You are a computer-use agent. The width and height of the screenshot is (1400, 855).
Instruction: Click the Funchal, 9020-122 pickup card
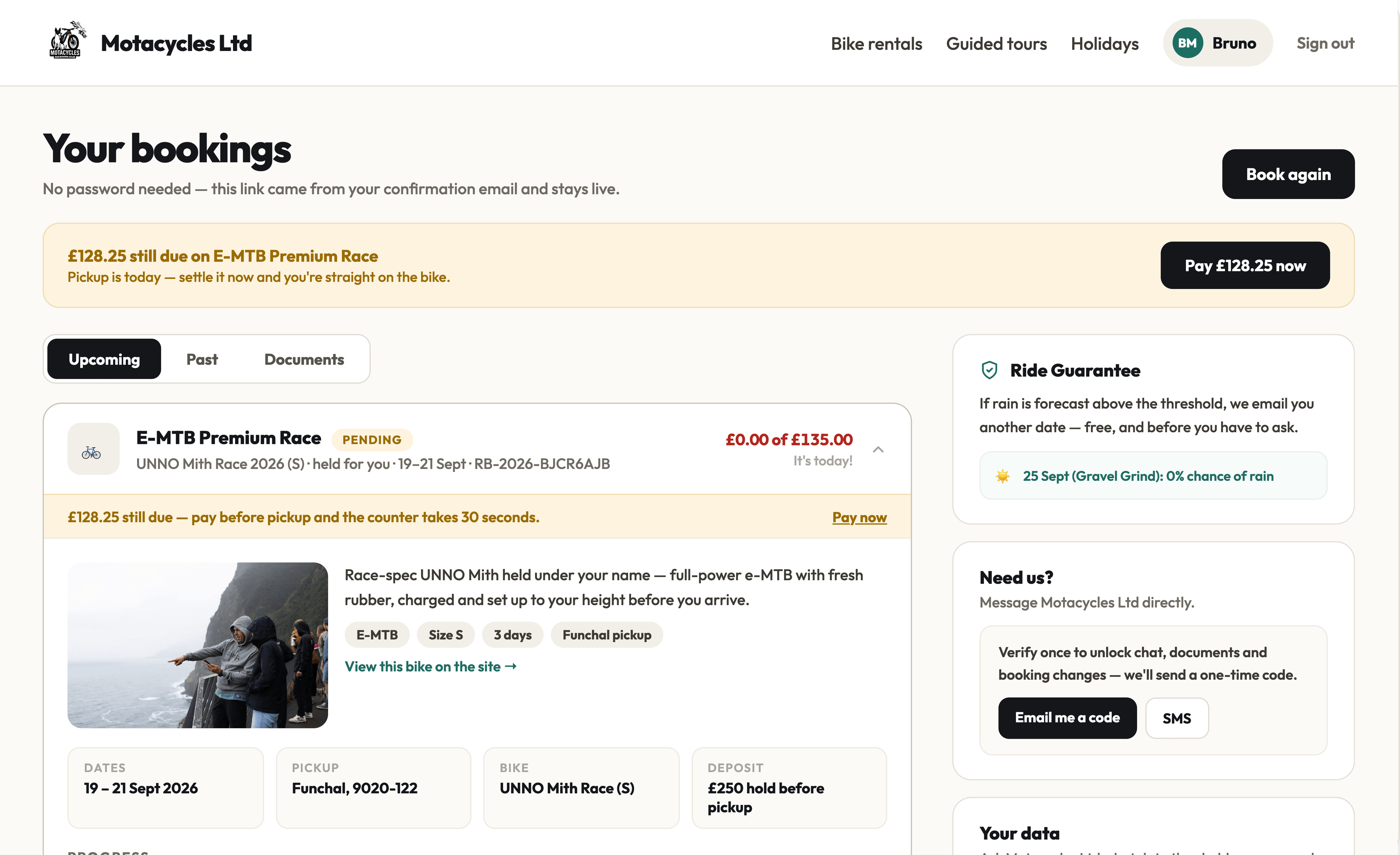[373, 788]
